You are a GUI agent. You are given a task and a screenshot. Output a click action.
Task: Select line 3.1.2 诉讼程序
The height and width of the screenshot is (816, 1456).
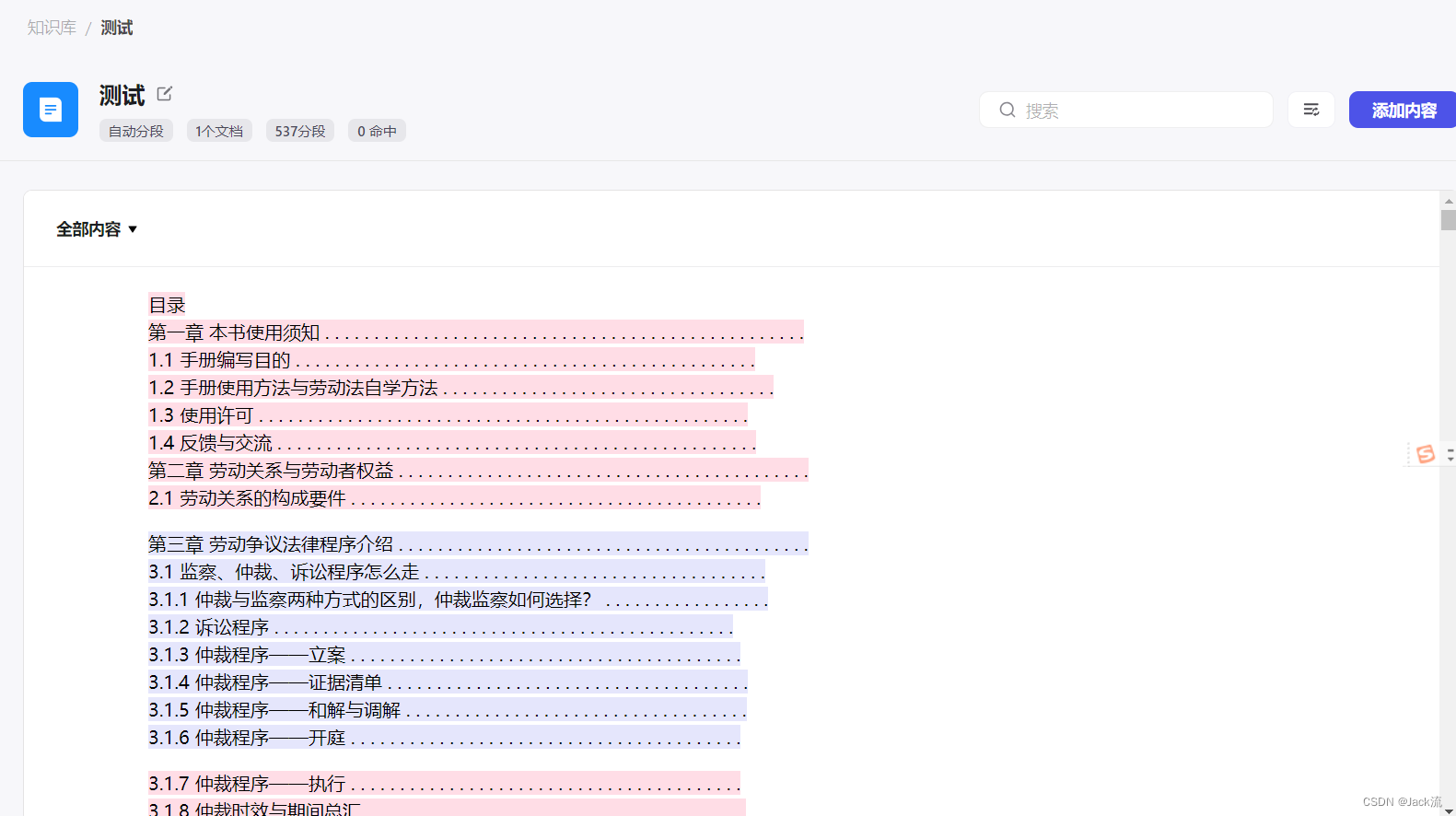pyautogui.click(x=440, y=627)
